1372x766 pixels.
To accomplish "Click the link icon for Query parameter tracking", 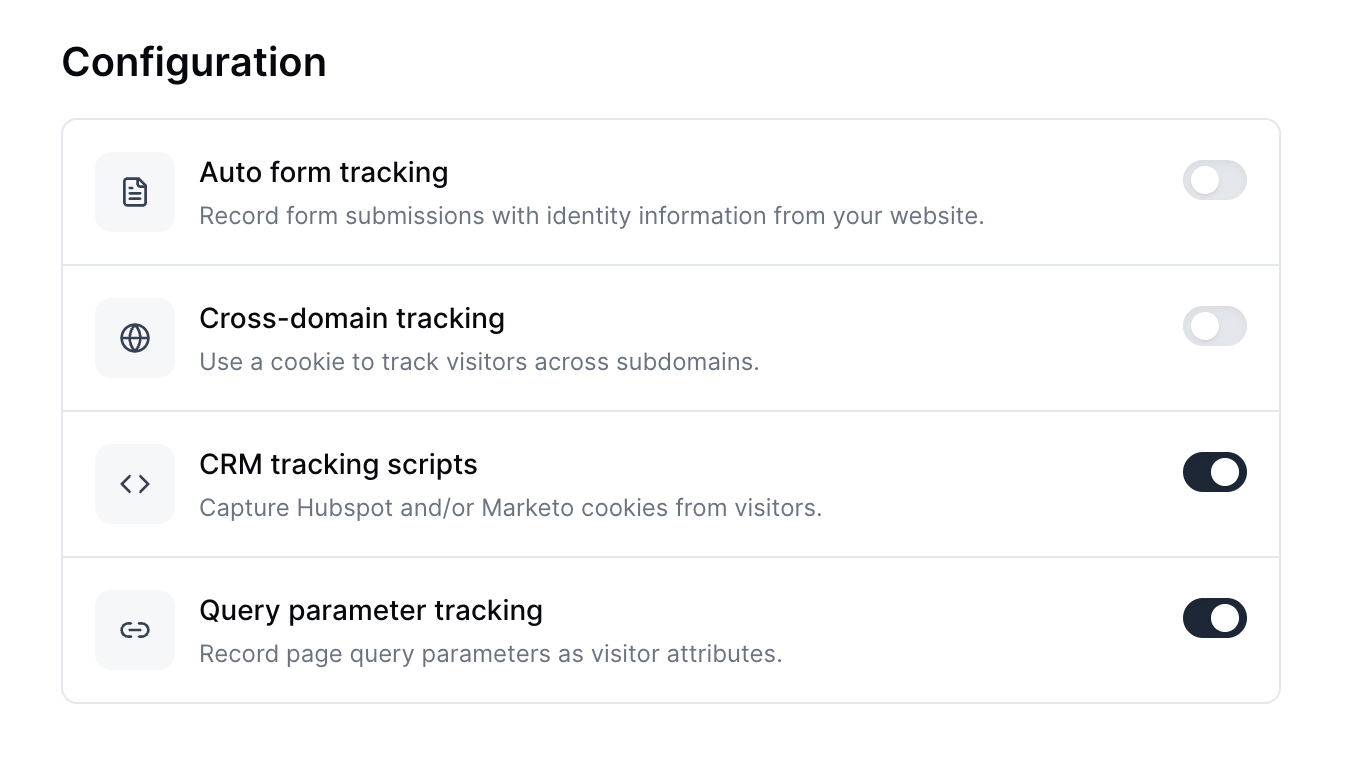I will click(135, 630).
